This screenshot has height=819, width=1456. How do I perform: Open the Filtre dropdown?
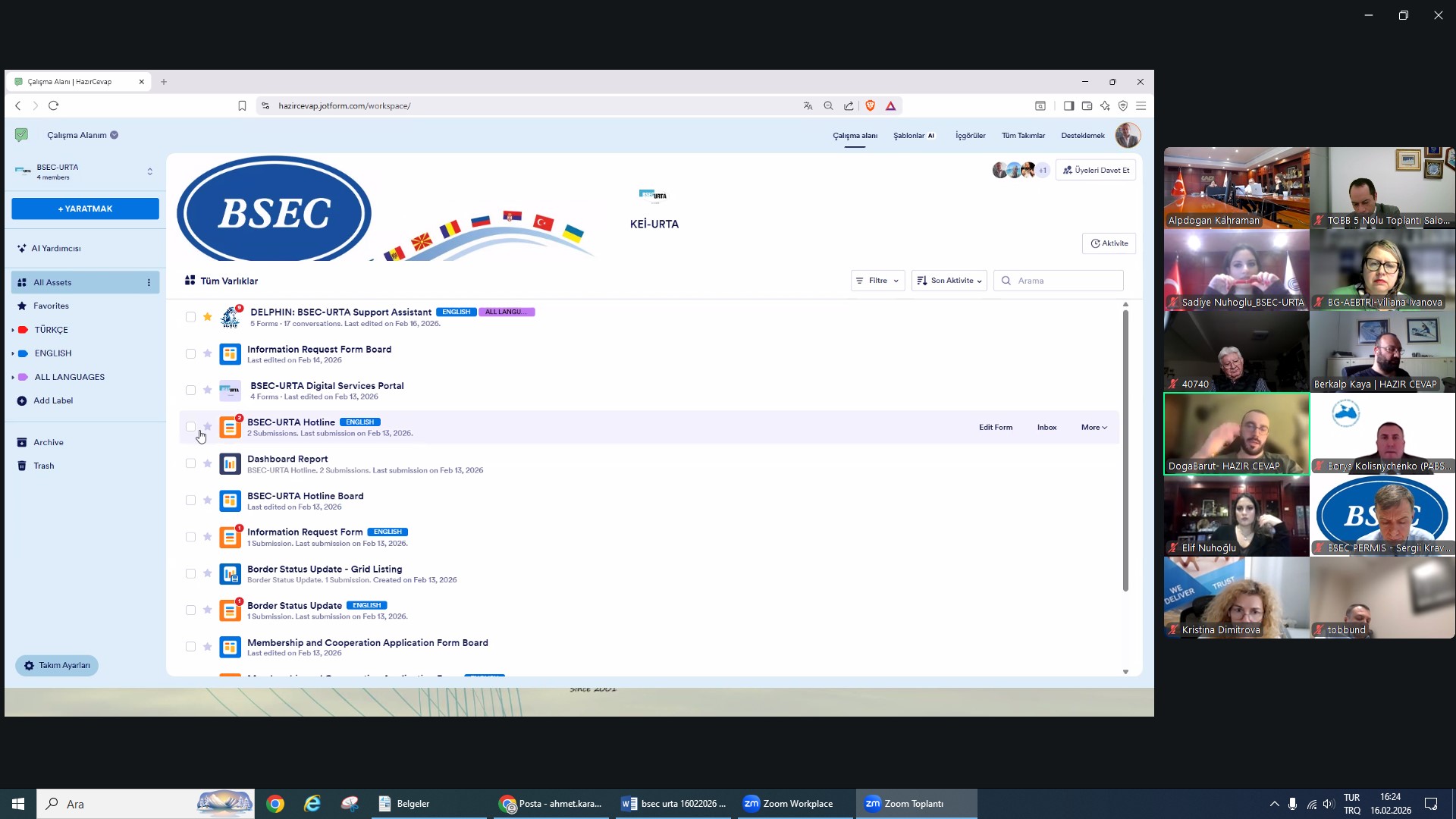877,281
